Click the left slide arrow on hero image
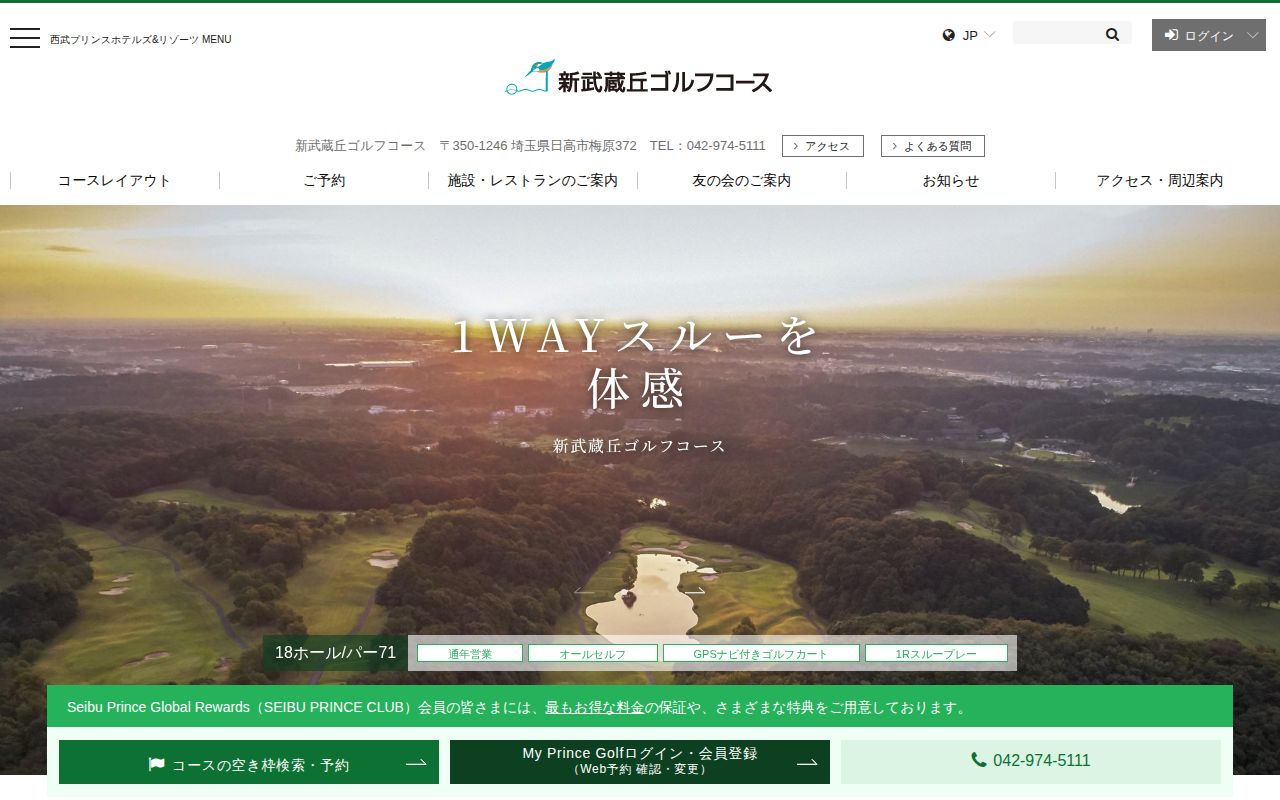The image size is (1280, 800). coord(584,591)
